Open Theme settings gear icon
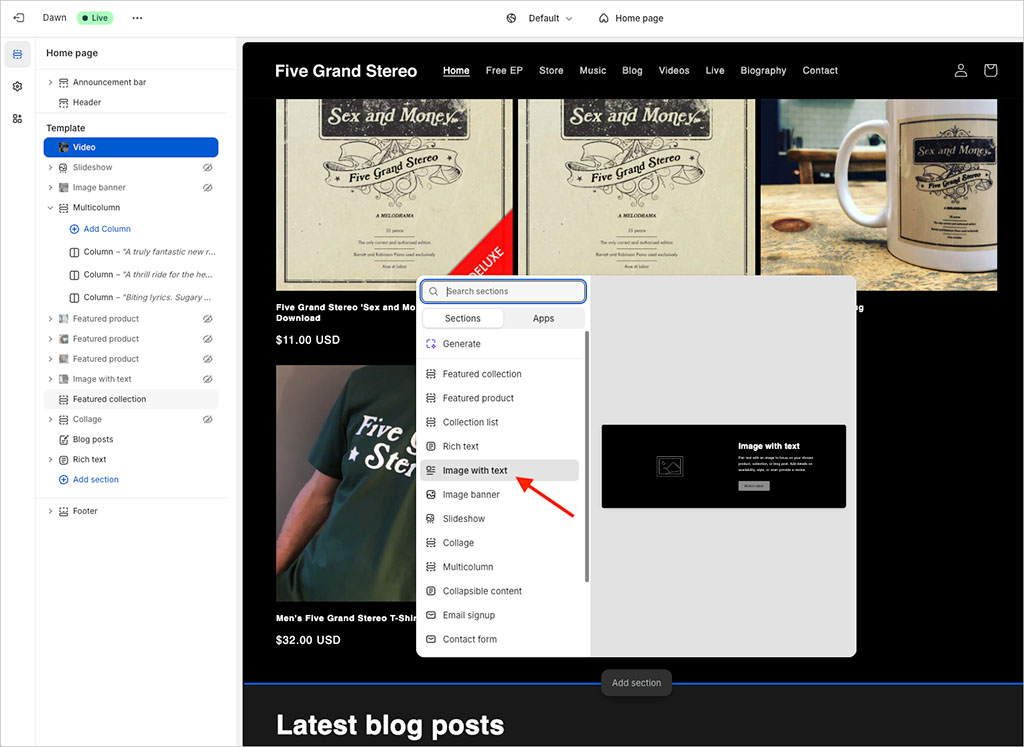The width and height of the screenshot is (1024, 747). [x=18, y=86]
